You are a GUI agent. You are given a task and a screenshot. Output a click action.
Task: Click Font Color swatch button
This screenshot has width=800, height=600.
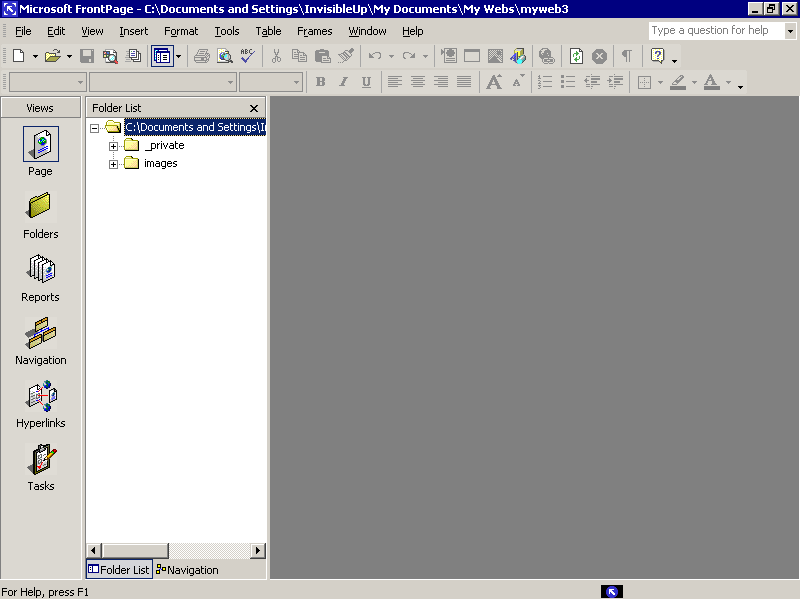pos(712,82)
